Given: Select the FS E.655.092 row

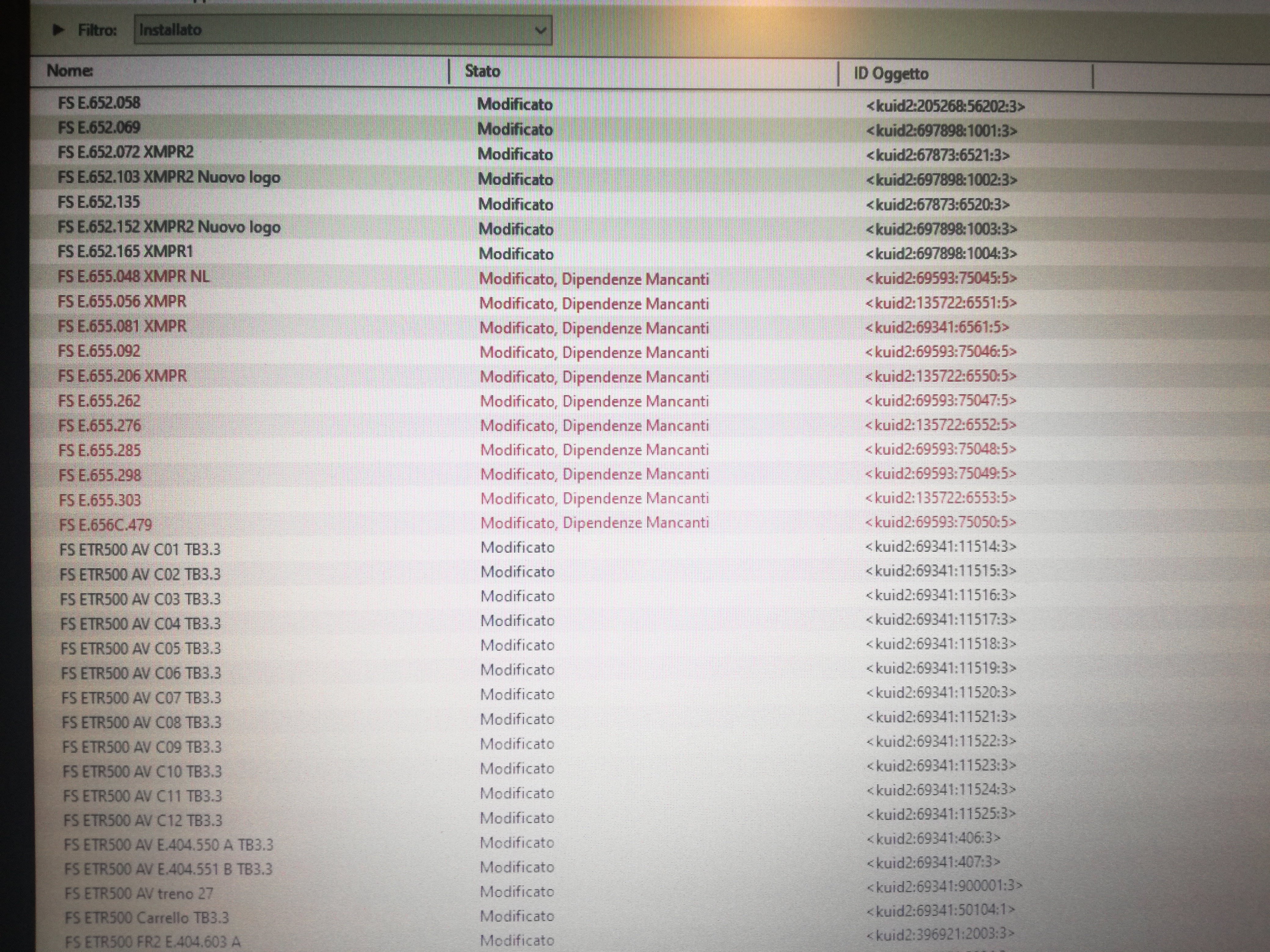Looking at the screenshot, I should coord(99,351).
